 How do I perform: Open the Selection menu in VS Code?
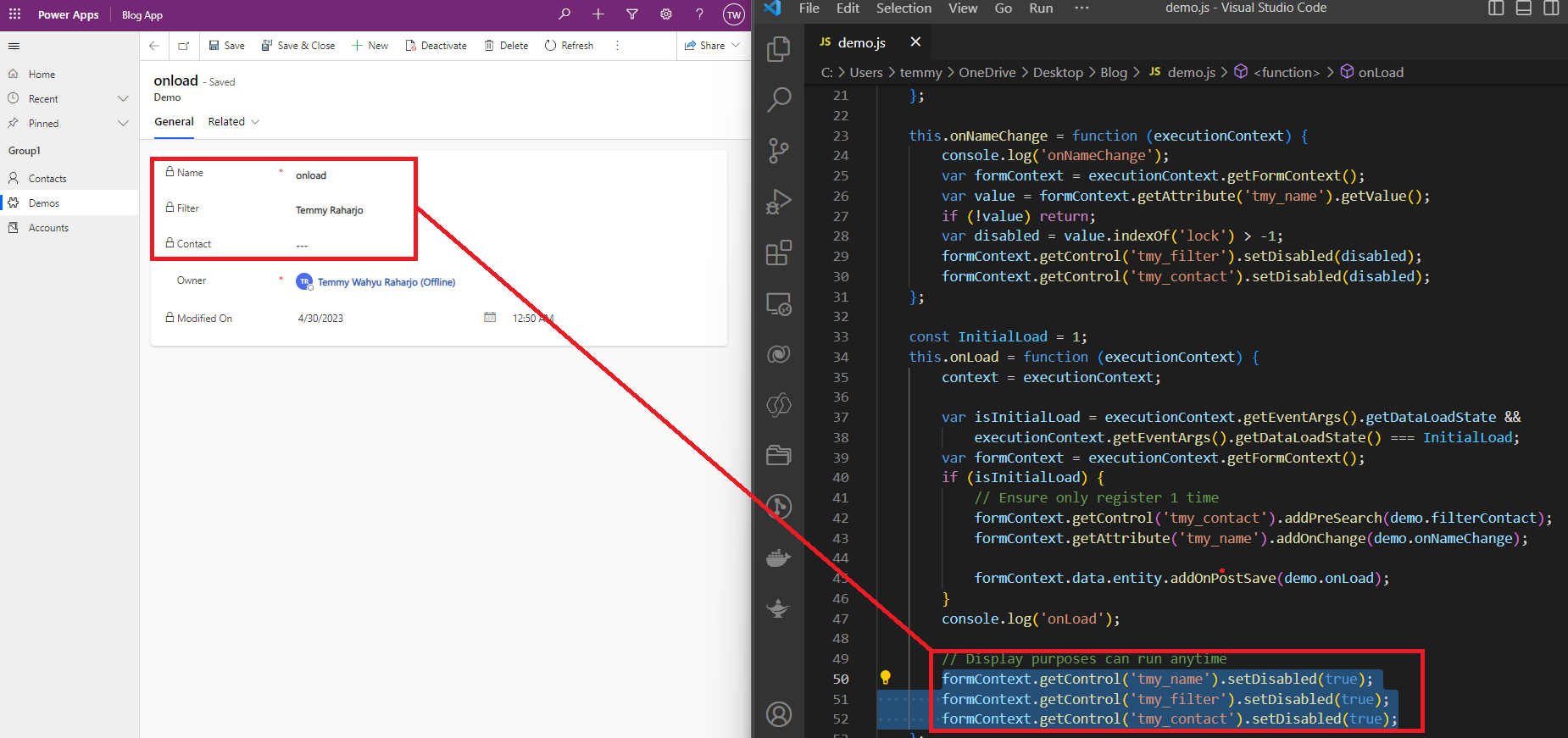click(904, 8)
